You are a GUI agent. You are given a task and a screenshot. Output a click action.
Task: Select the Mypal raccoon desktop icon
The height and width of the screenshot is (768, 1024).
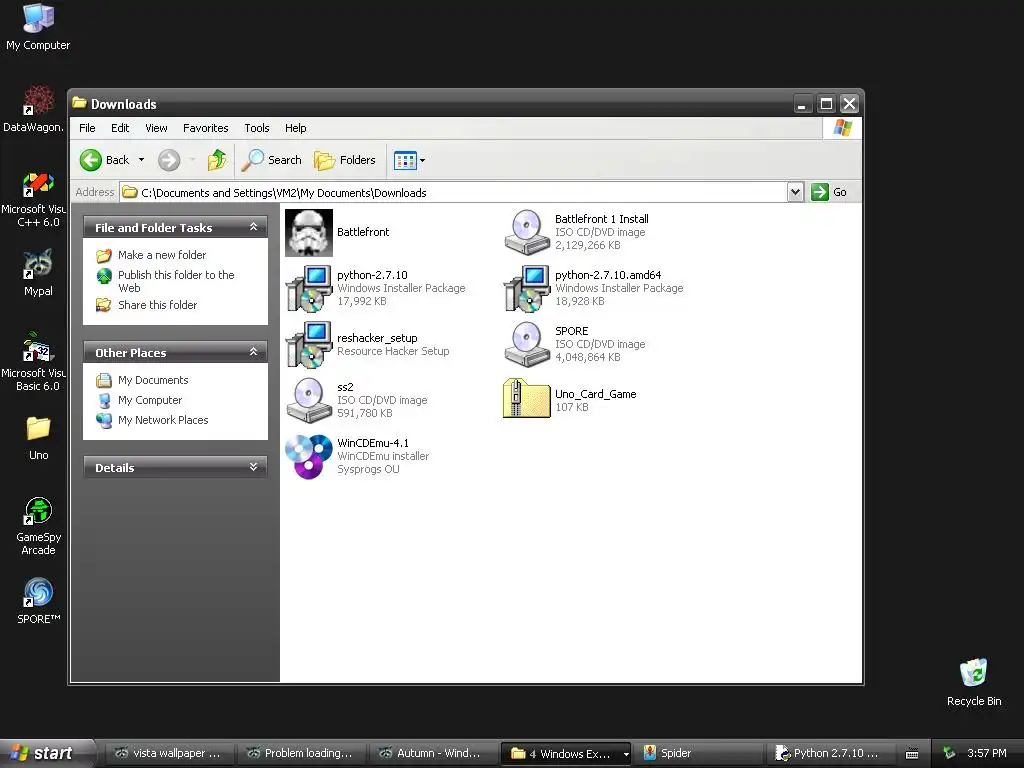click(x=38, y=273)
